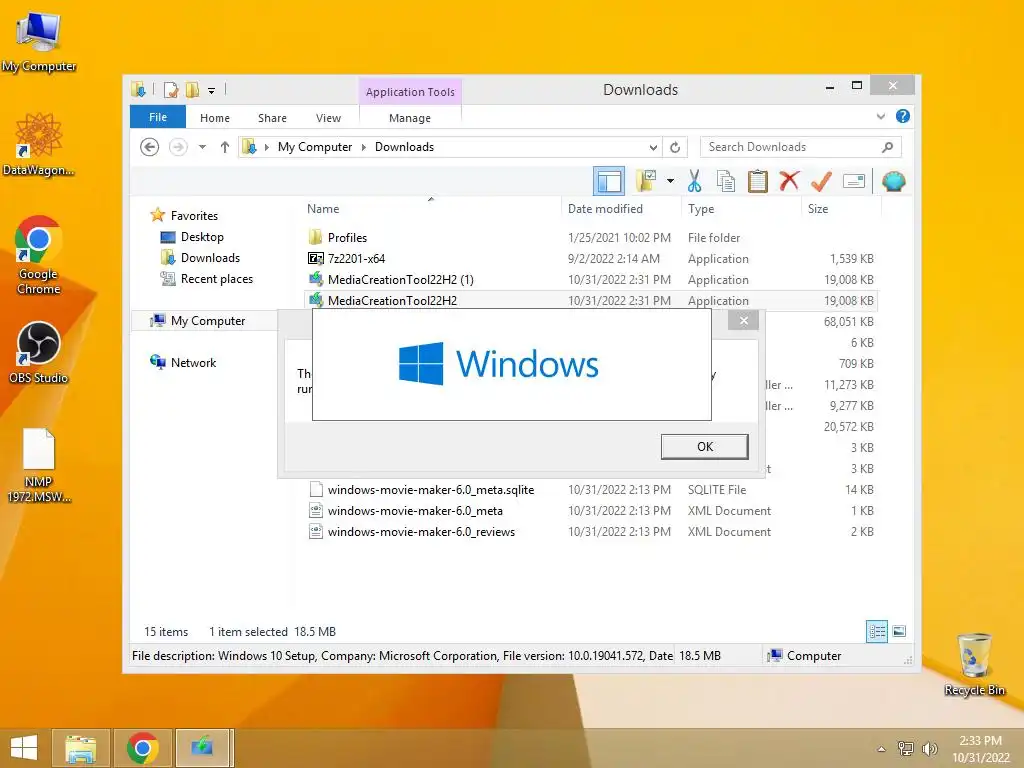This screenshot has width=1024, height=768.
Task: Open the Start button on the taskbar
Action: pos(24,748)
